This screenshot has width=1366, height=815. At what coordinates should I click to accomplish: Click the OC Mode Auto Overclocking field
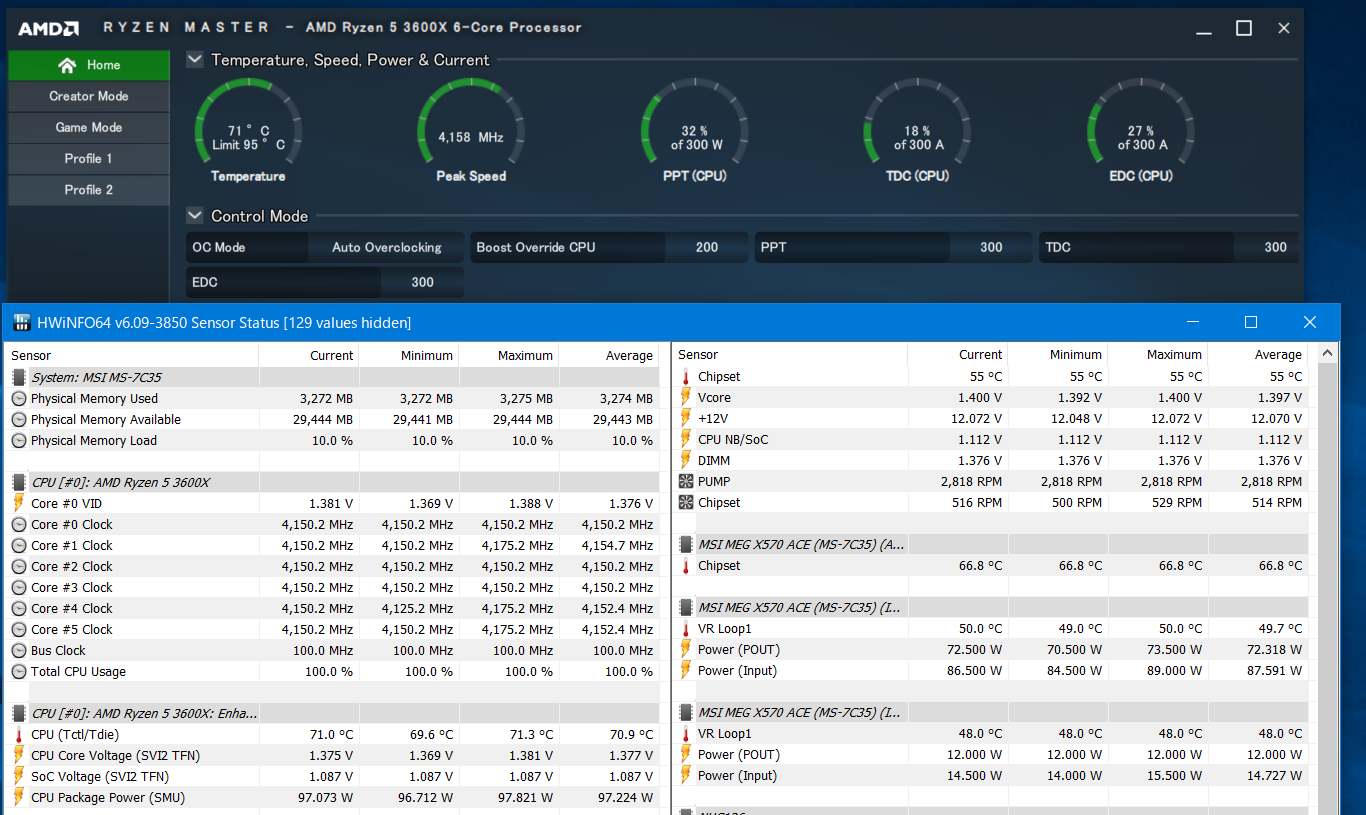[x=325, y=247]
